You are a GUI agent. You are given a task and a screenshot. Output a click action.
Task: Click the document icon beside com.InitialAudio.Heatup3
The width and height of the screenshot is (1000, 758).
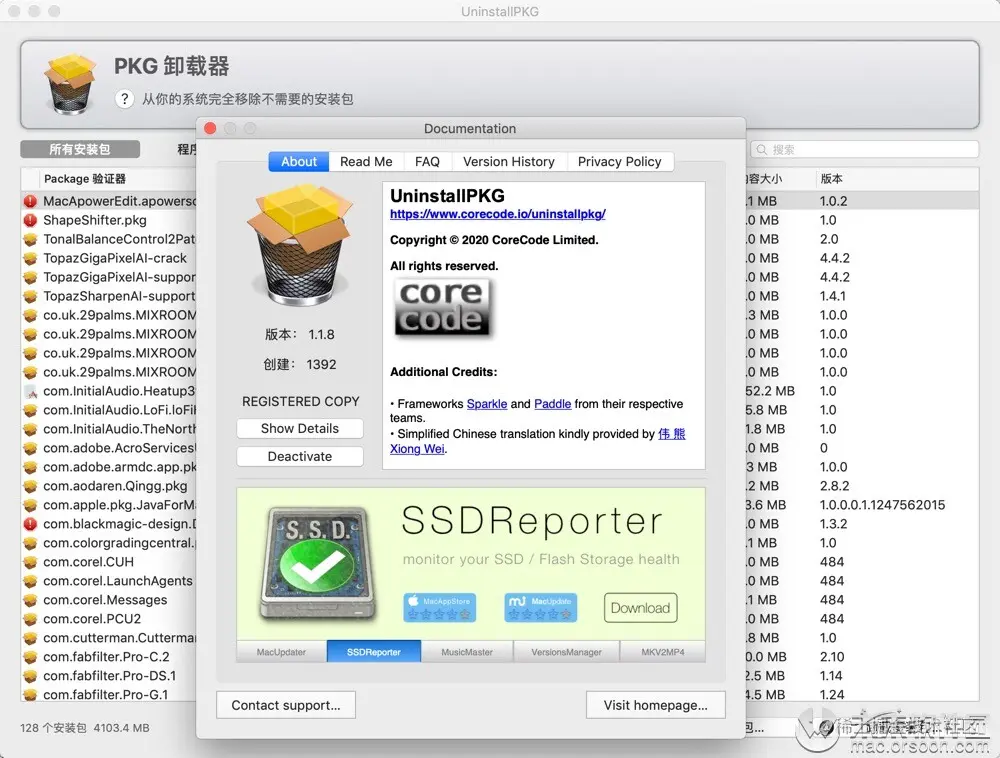[30, 391]
